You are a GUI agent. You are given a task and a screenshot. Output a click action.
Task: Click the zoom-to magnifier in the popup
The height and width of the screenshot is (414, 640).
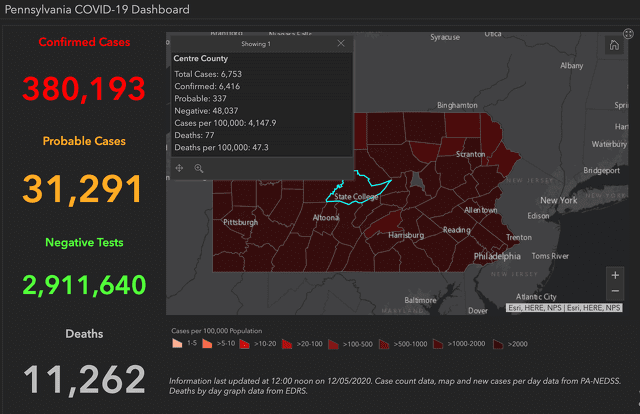199,168
